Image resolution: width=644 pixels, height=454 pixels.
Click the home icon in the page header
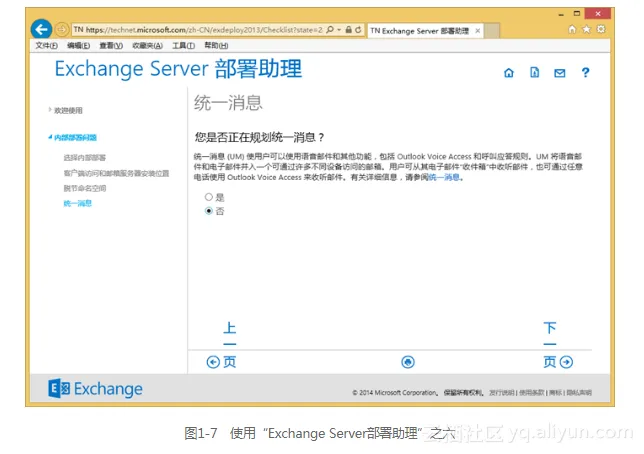click(x=509, y=72)
